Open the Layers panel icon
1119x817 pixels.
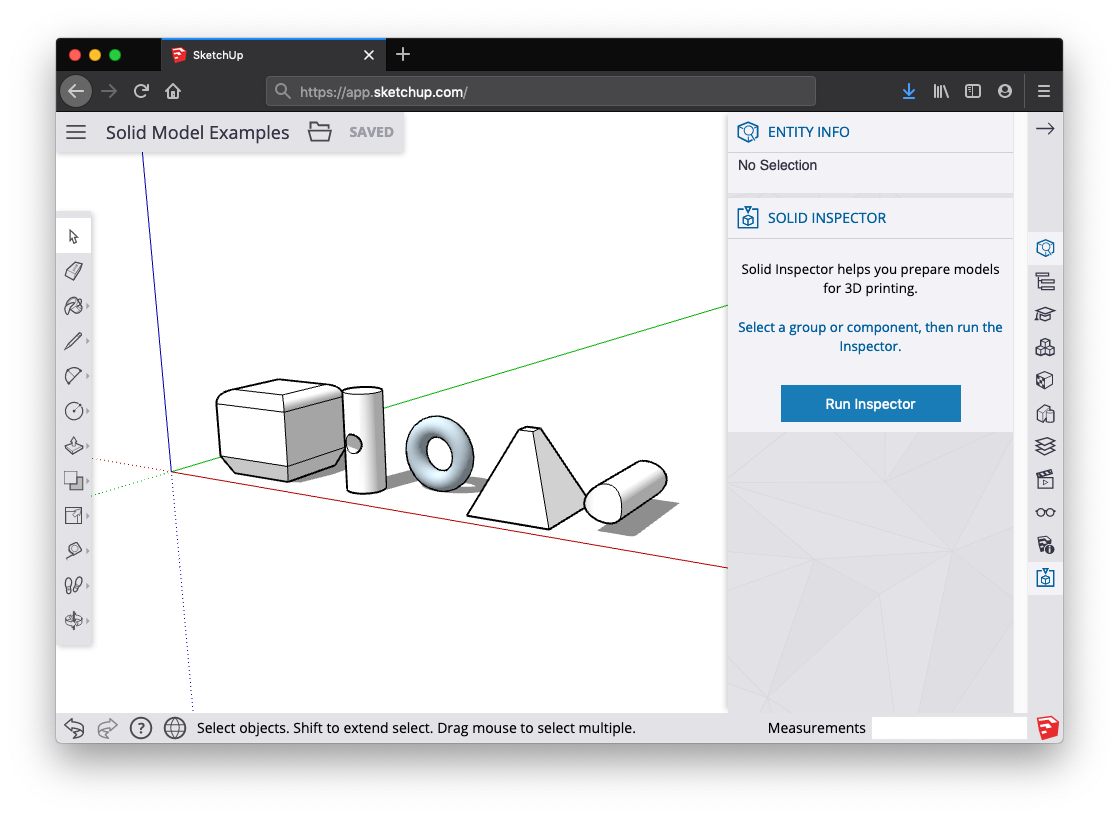pyautogui.click(x=1045, y=446)
